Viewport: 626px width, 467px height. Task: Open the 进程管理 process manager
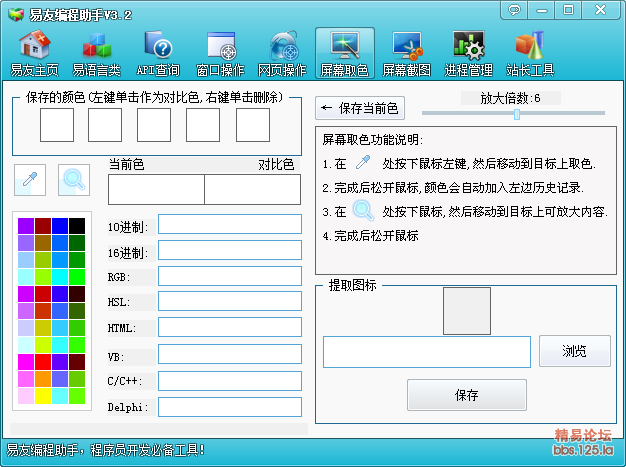468,53
